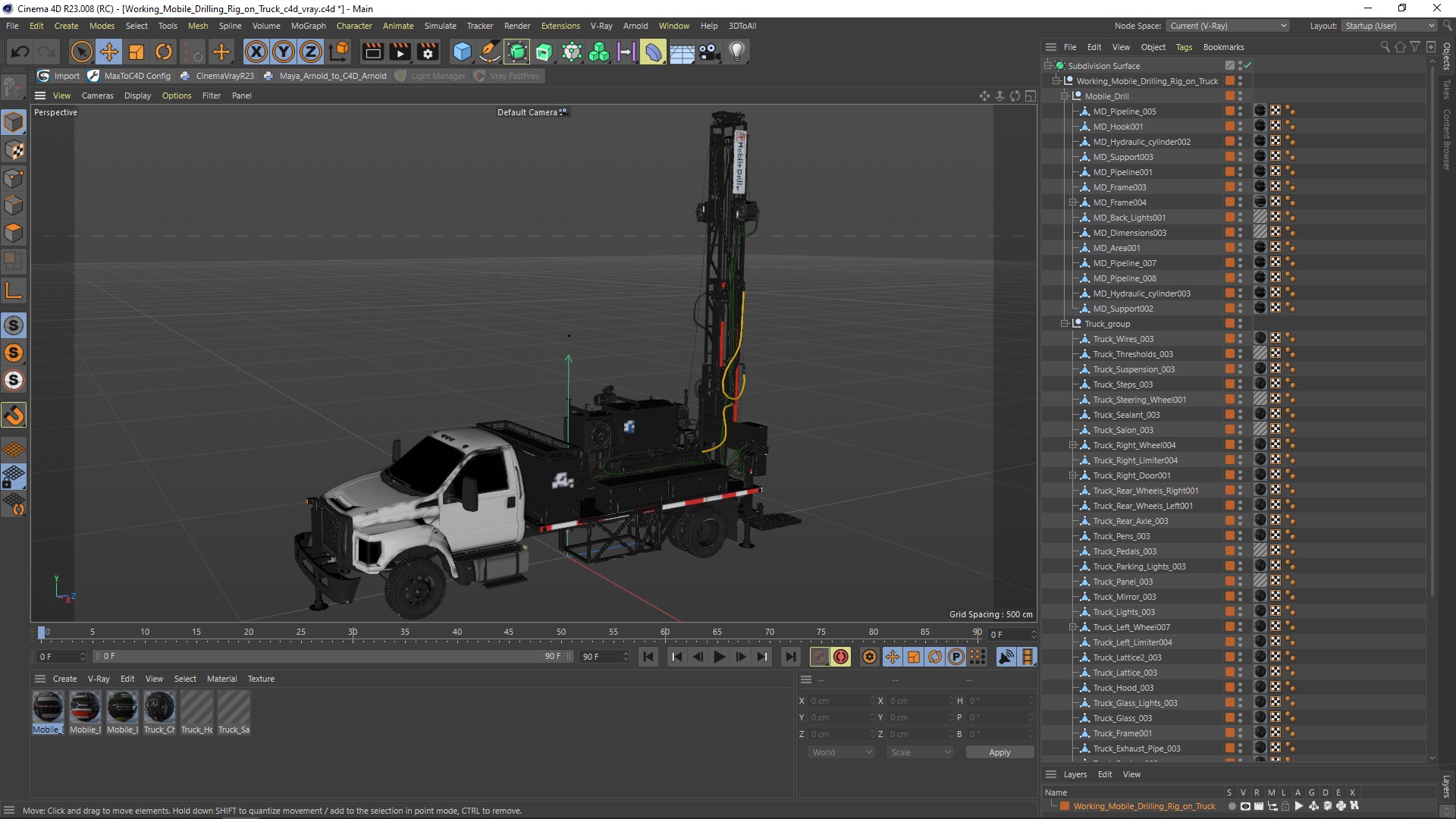Open the Simulate menu
The width and height of the screenshot is (1456, 819).
[x=440, y=26]
